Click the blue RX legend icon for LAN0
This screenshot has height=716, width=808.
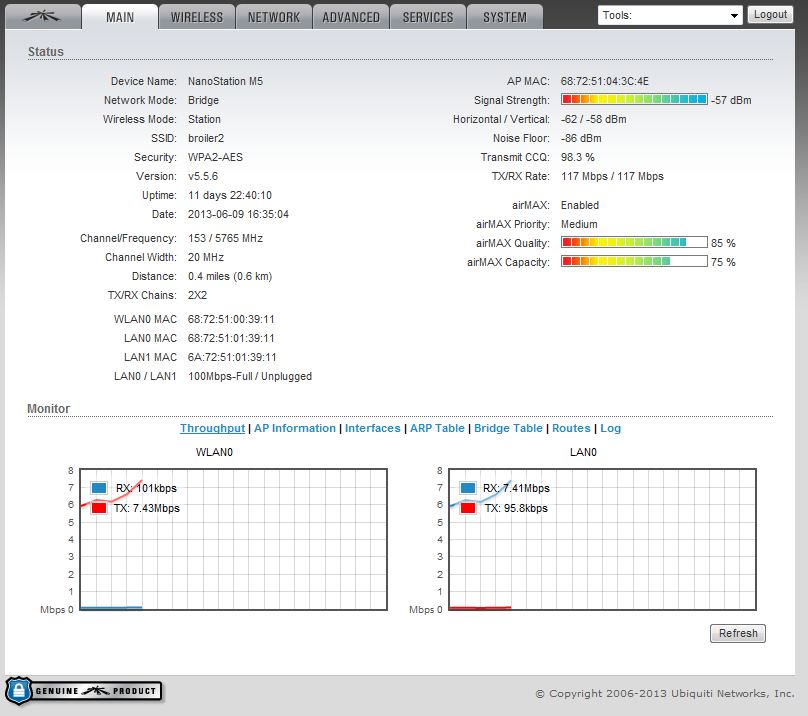(468, 488)
